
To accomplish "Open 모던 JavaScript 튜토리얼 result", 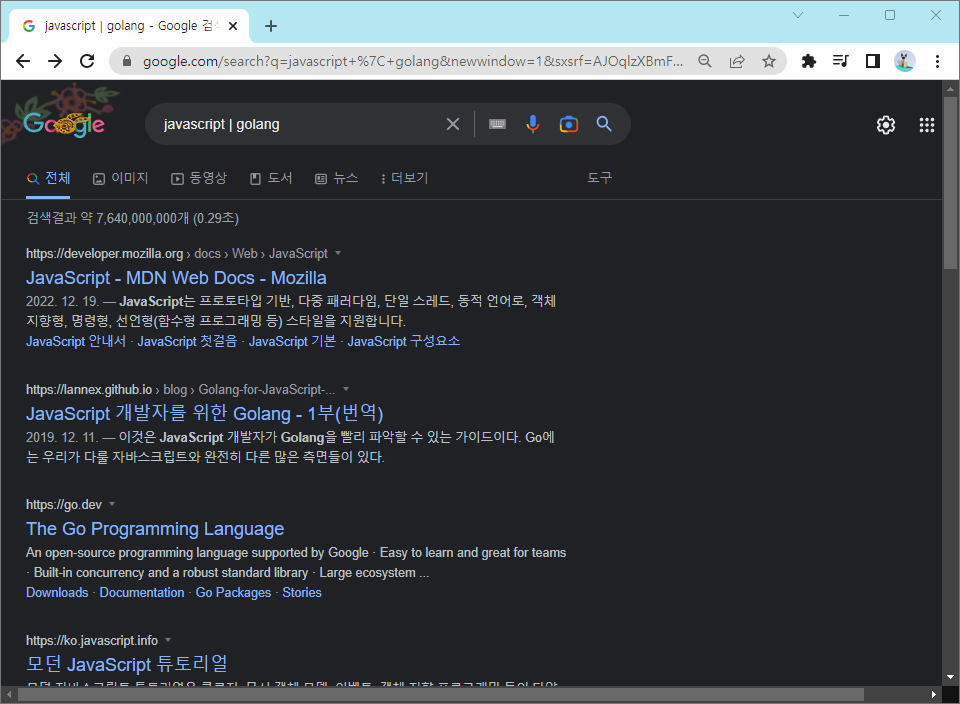I will [x=127, y=664].
